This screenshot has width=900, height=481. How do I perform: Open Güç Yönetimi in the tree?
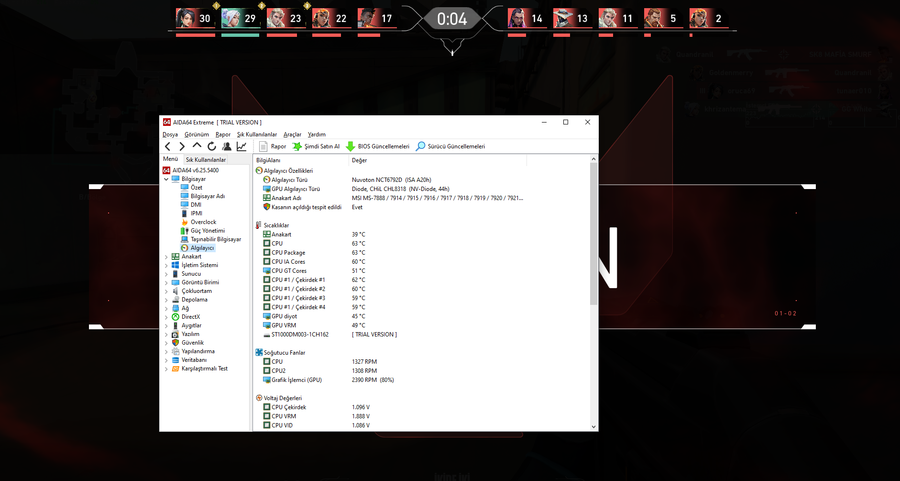coord(203,231)
